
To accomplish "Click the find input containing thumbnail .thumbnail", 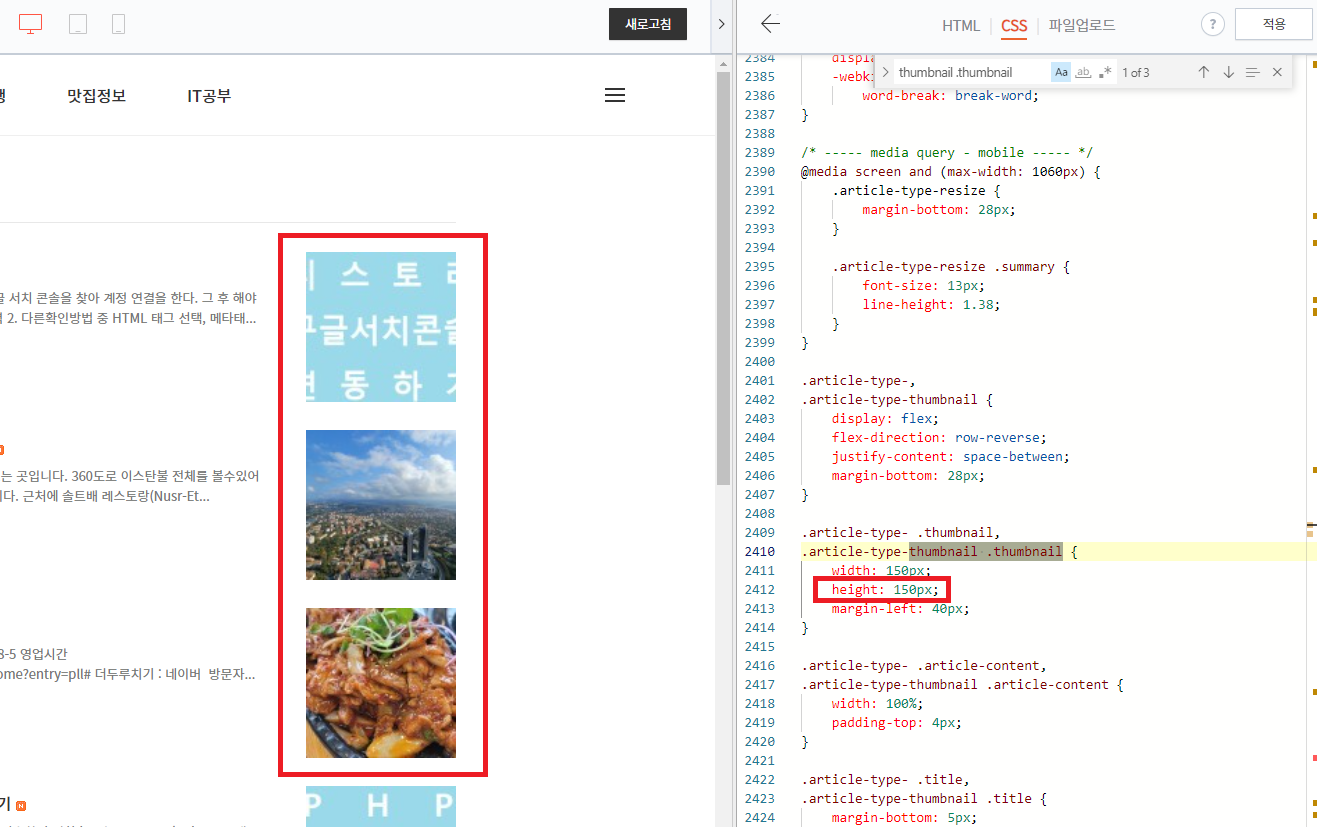I will pyautogui.click(x=970, y=72).
